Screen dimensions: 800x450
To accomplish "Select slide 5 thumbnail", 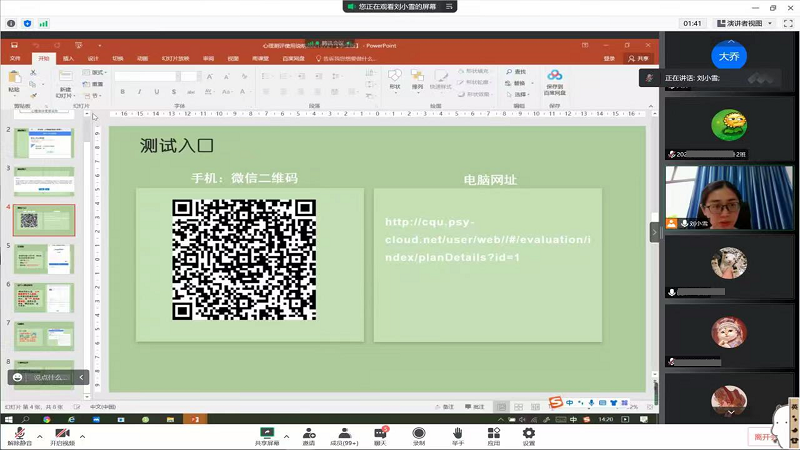I will (44, 259).
